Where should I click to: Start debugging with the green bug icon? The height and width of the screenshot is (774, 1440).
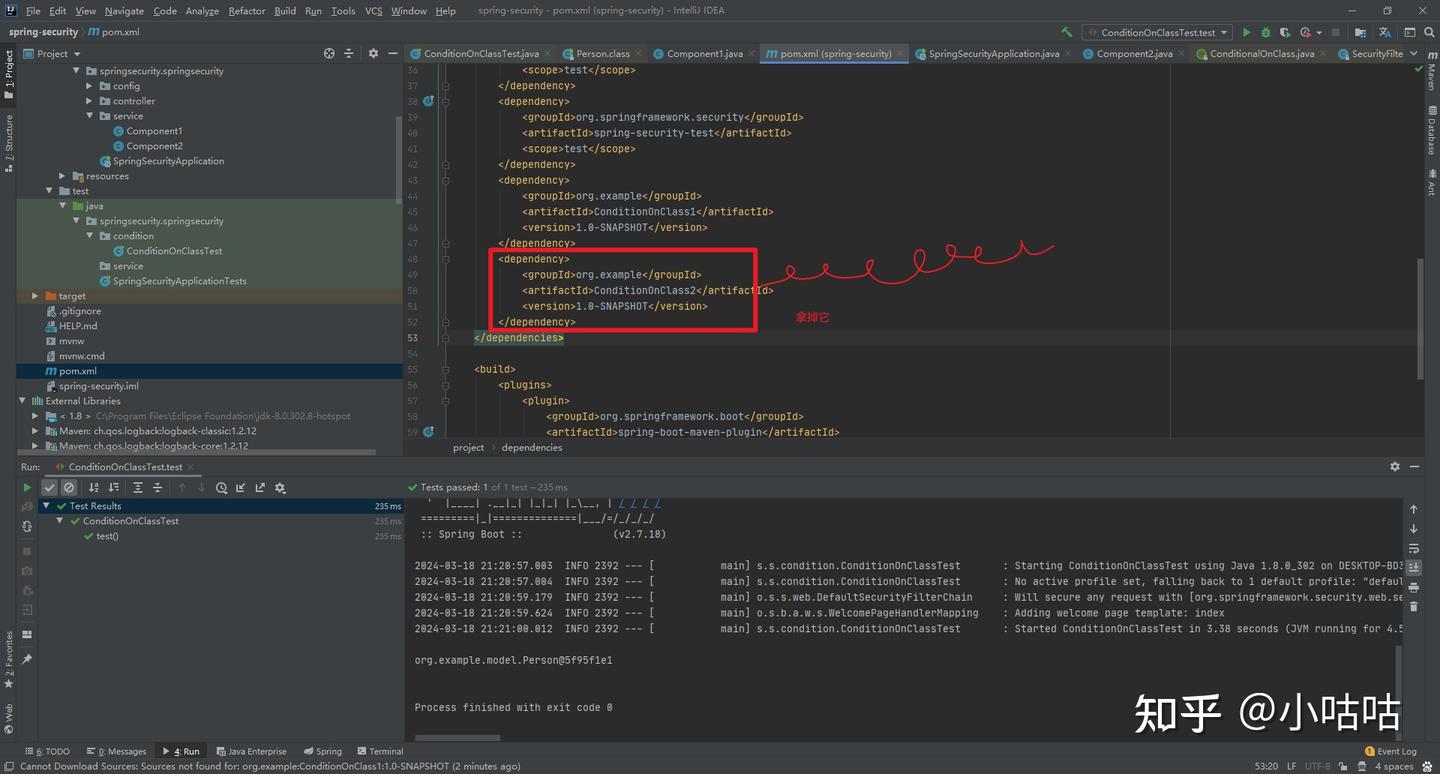[1265, 32]
